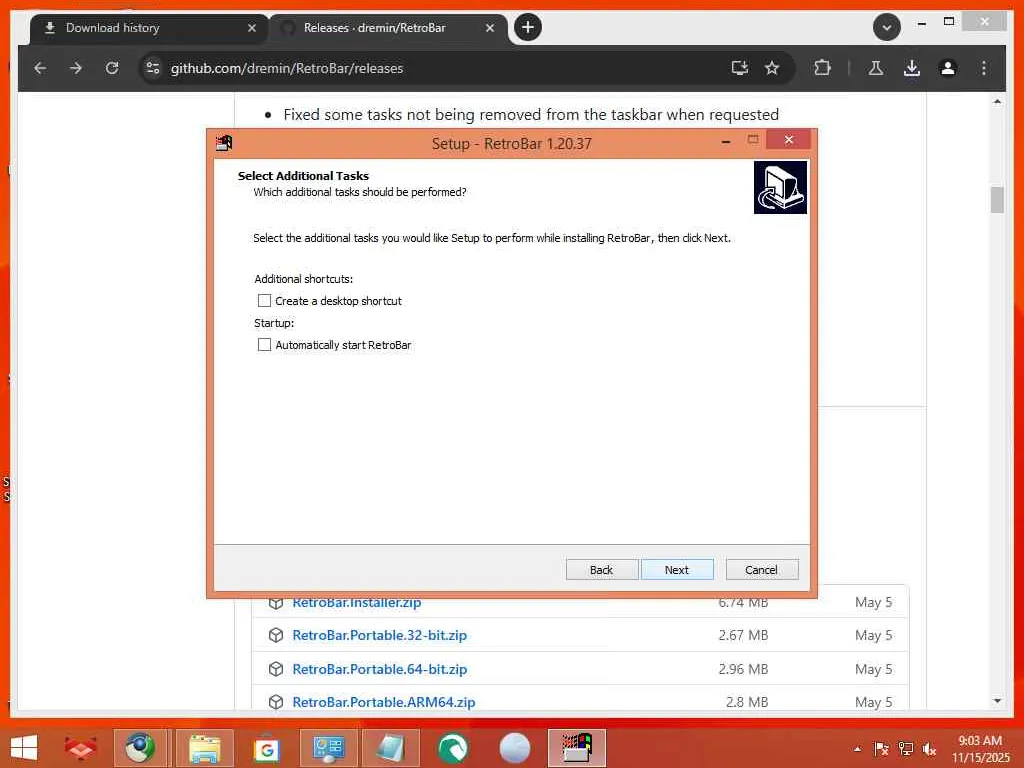Click the page scrollbar down arrow
The image size is (1024, 768).
(x=997, y=701)
